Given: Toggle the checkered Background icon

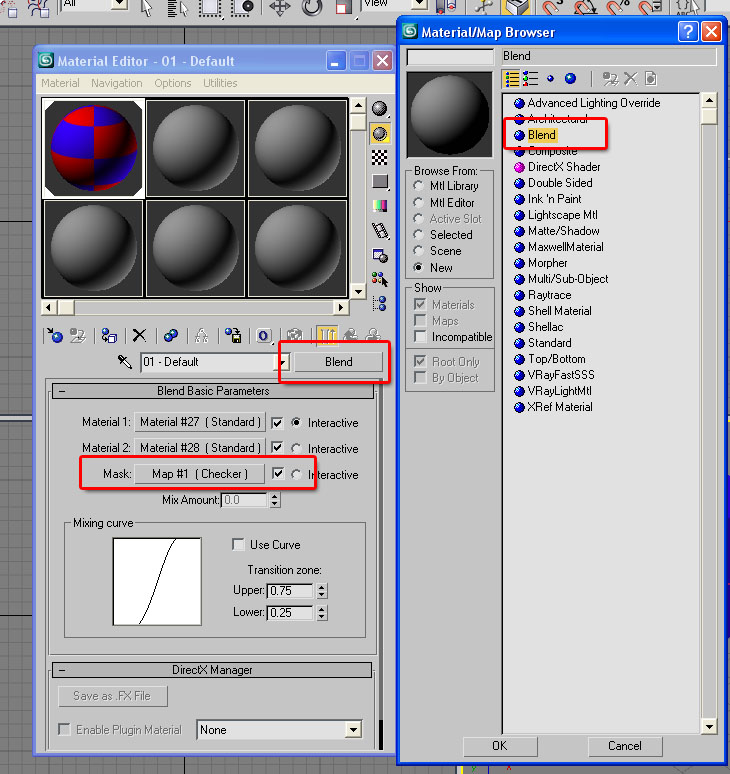Looking at the screenshot, I should tap(380, 157).
